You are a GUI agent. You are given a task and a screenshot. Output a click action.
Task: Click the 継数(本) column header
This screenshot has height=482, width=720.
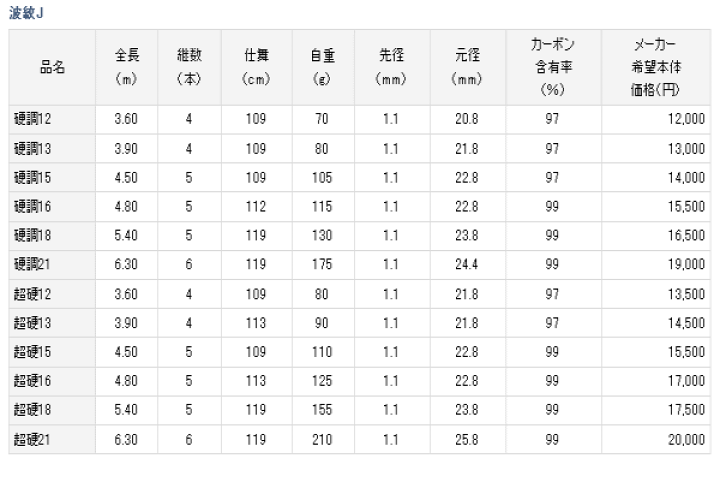click(189, 67)
